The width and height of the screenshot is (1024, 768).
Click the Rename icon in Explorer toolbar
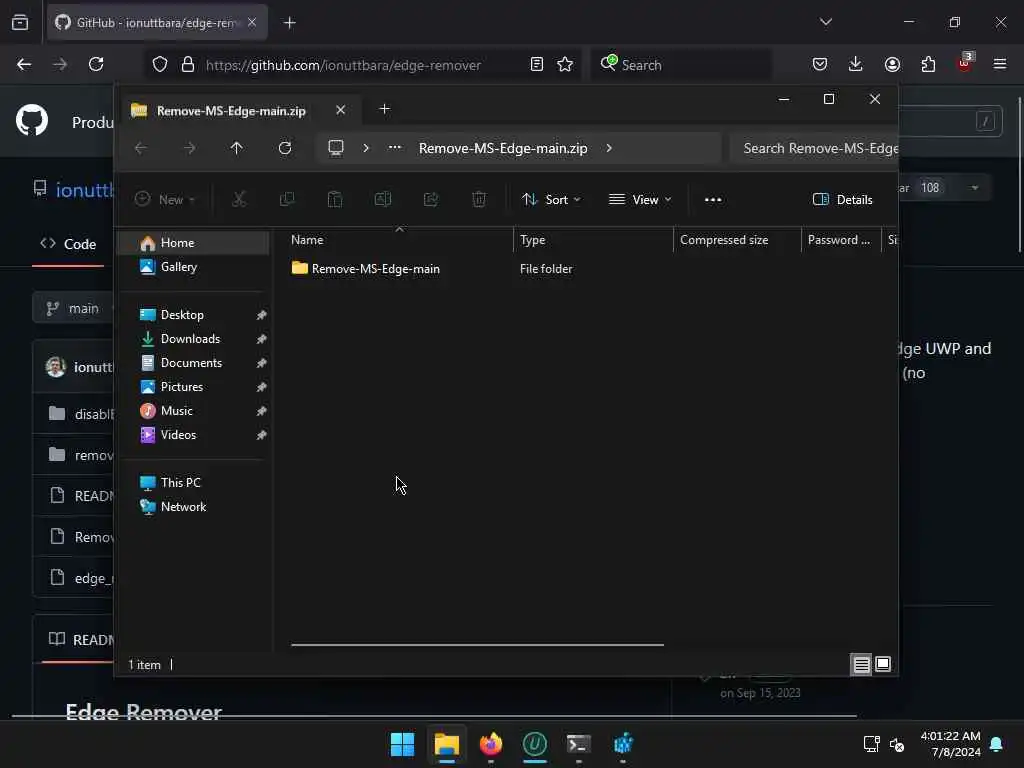(x=383, y=199)
